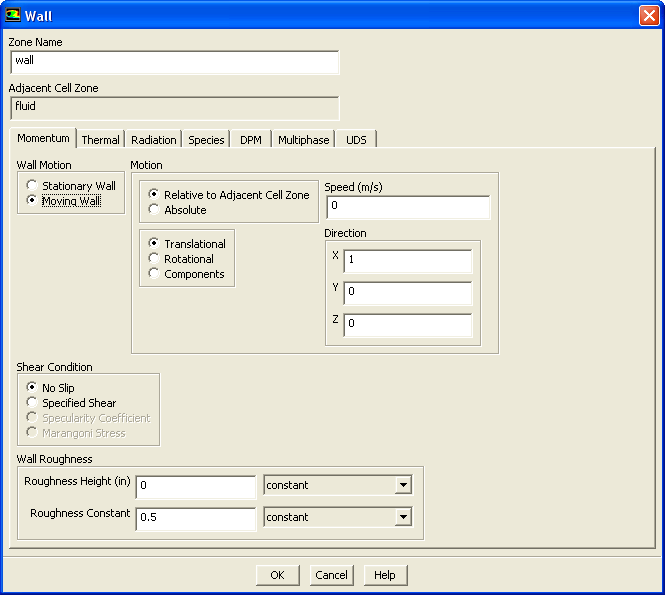Open the Radiation tab

154,140
